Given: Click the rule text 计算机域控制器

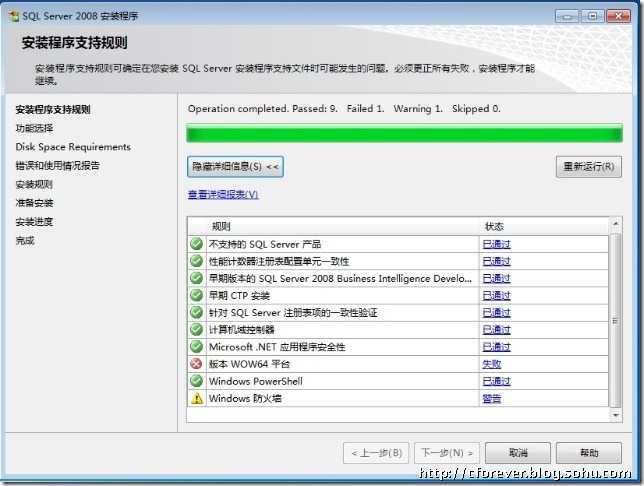Looking at the screenshot, I should point(242,330).
